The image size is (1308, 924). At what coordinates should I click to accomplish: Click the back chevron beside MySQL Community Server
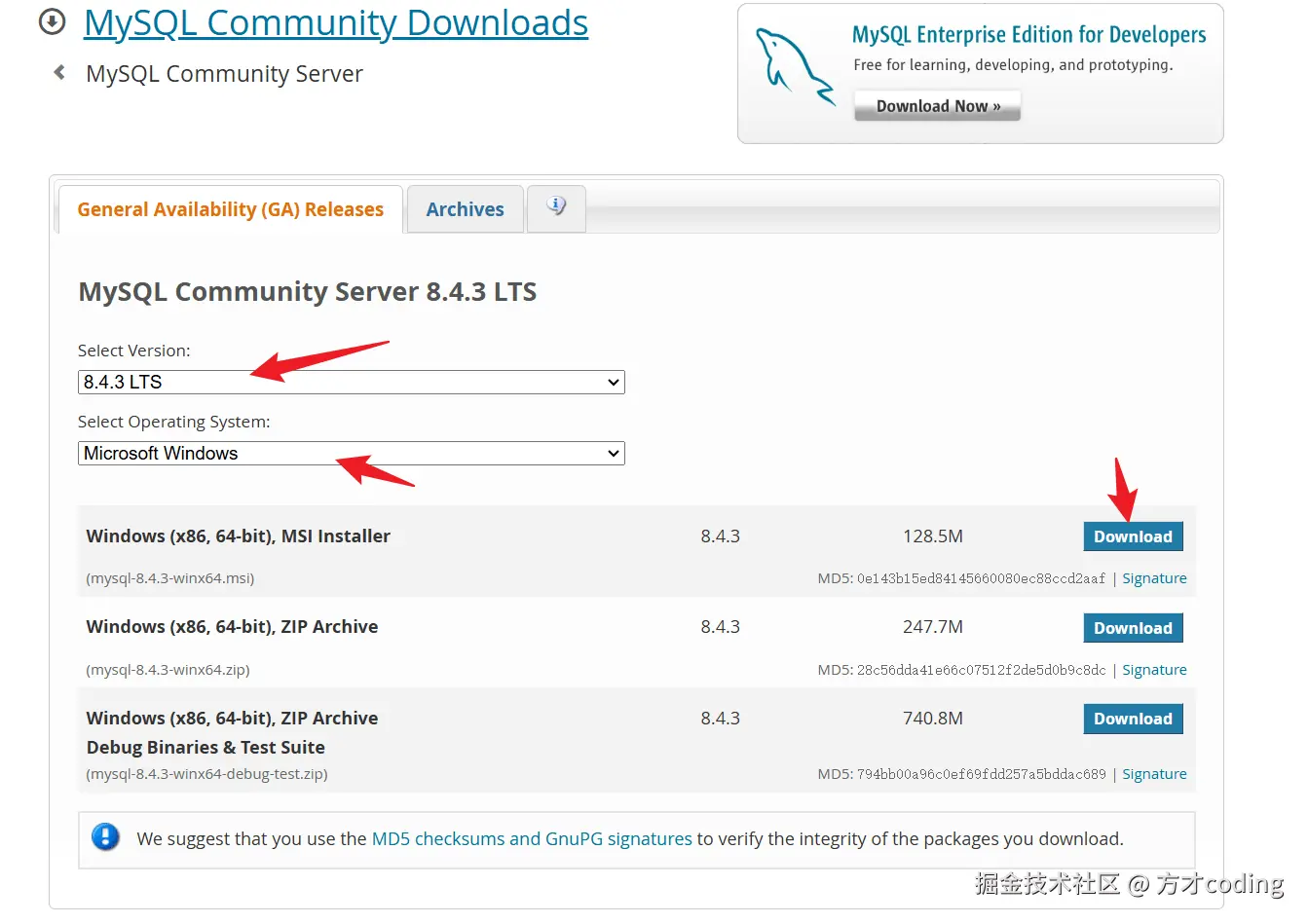[x=59, y=72]
